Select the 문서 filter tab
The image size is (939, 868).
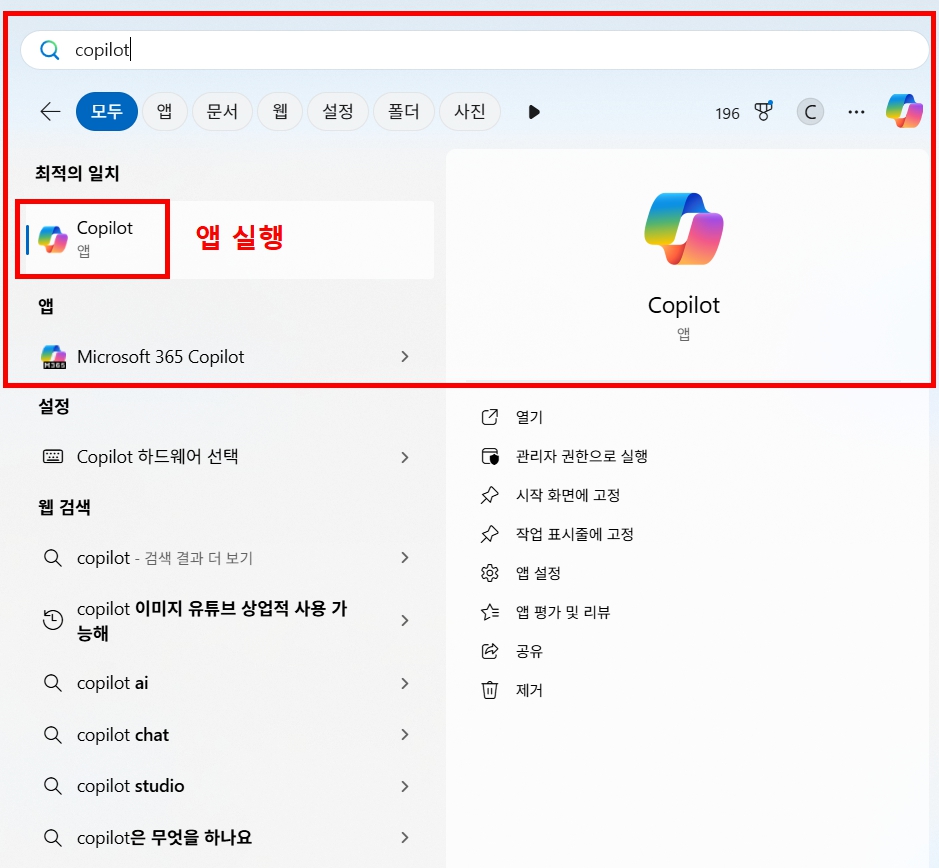coord(222,111)
